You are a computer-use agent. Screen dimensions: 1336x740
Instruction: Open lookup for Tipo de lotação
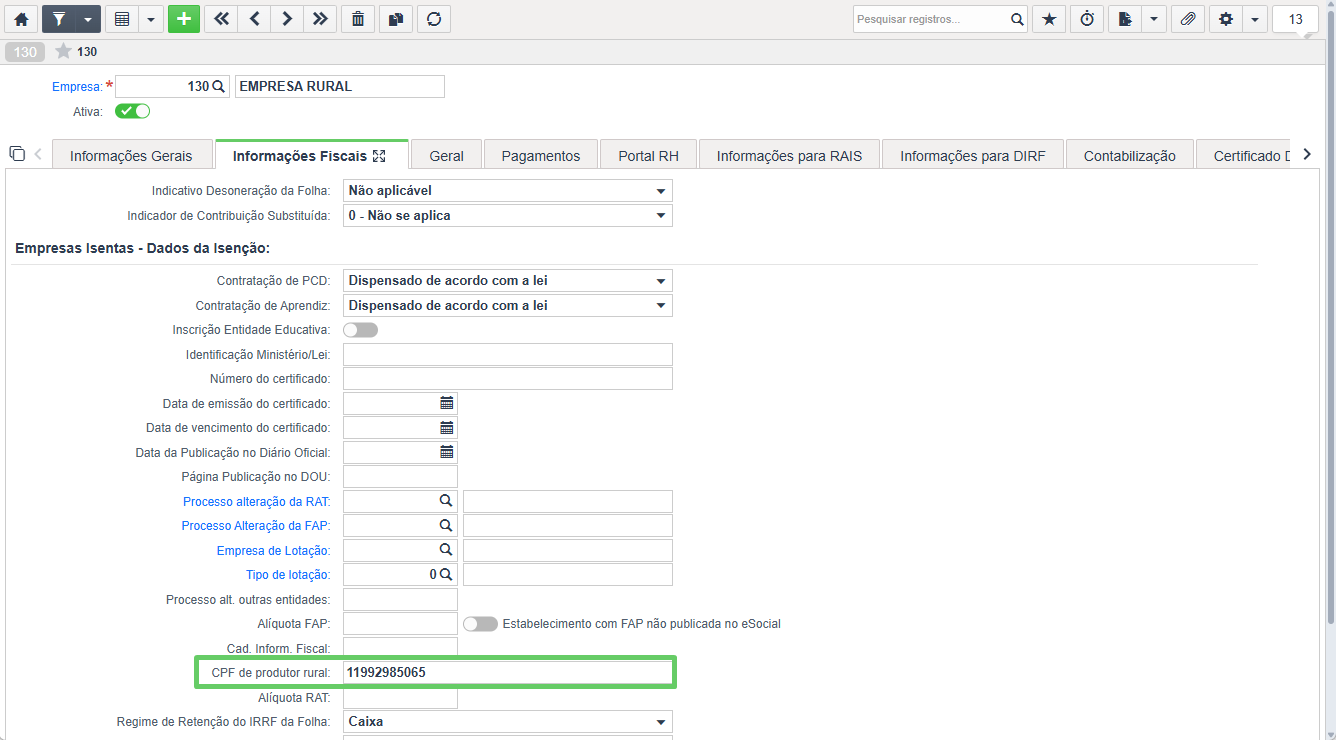pyautogui.click(x=446, y=574)
